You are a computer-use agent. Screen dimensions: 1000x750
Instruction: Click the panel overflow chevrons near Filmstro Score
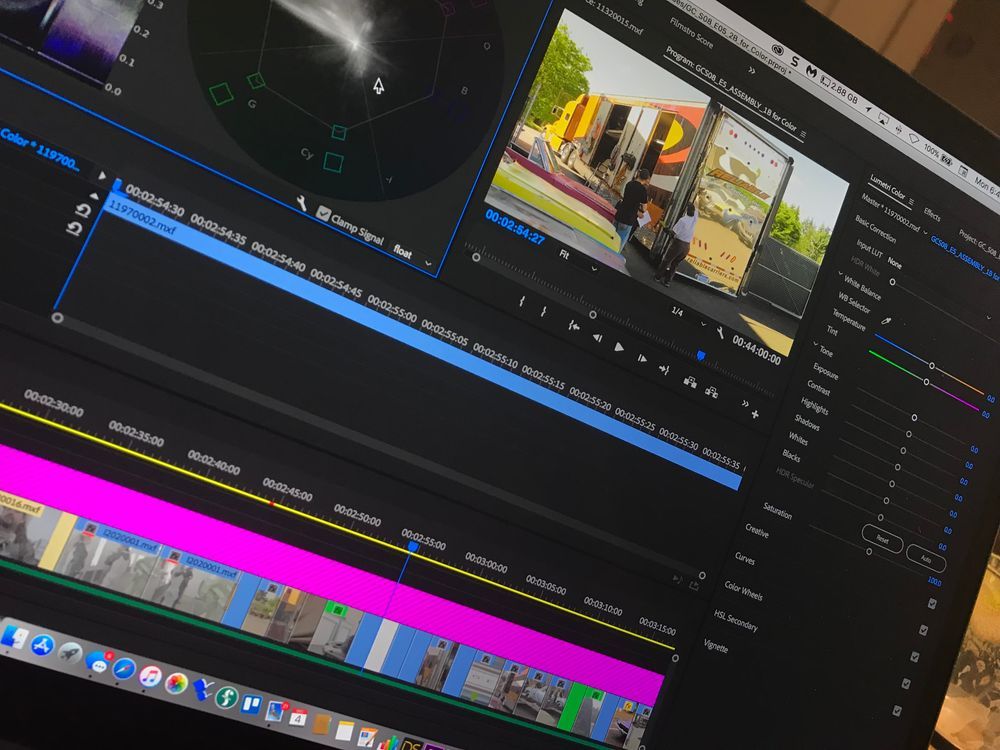pos(753,70)
